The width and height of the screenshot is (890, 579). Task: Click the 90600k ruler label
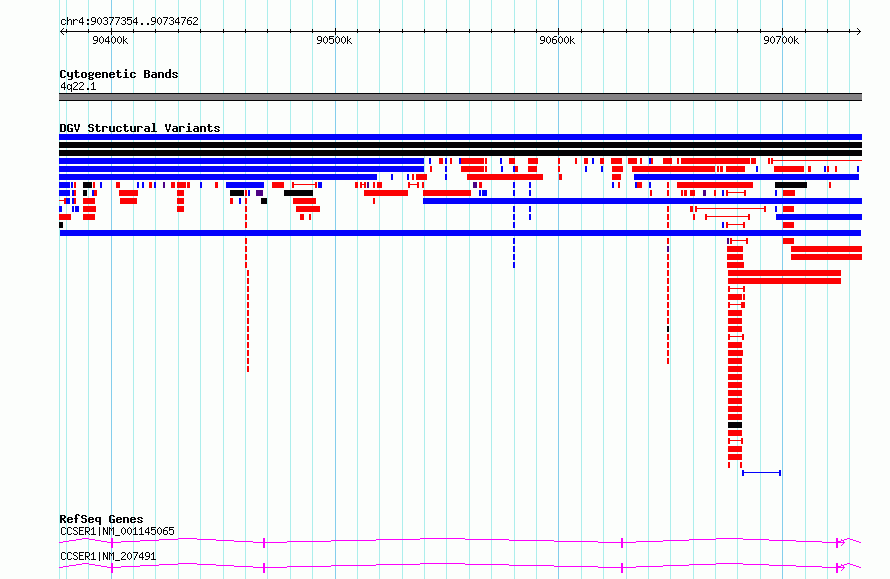[x=557, y=40]
